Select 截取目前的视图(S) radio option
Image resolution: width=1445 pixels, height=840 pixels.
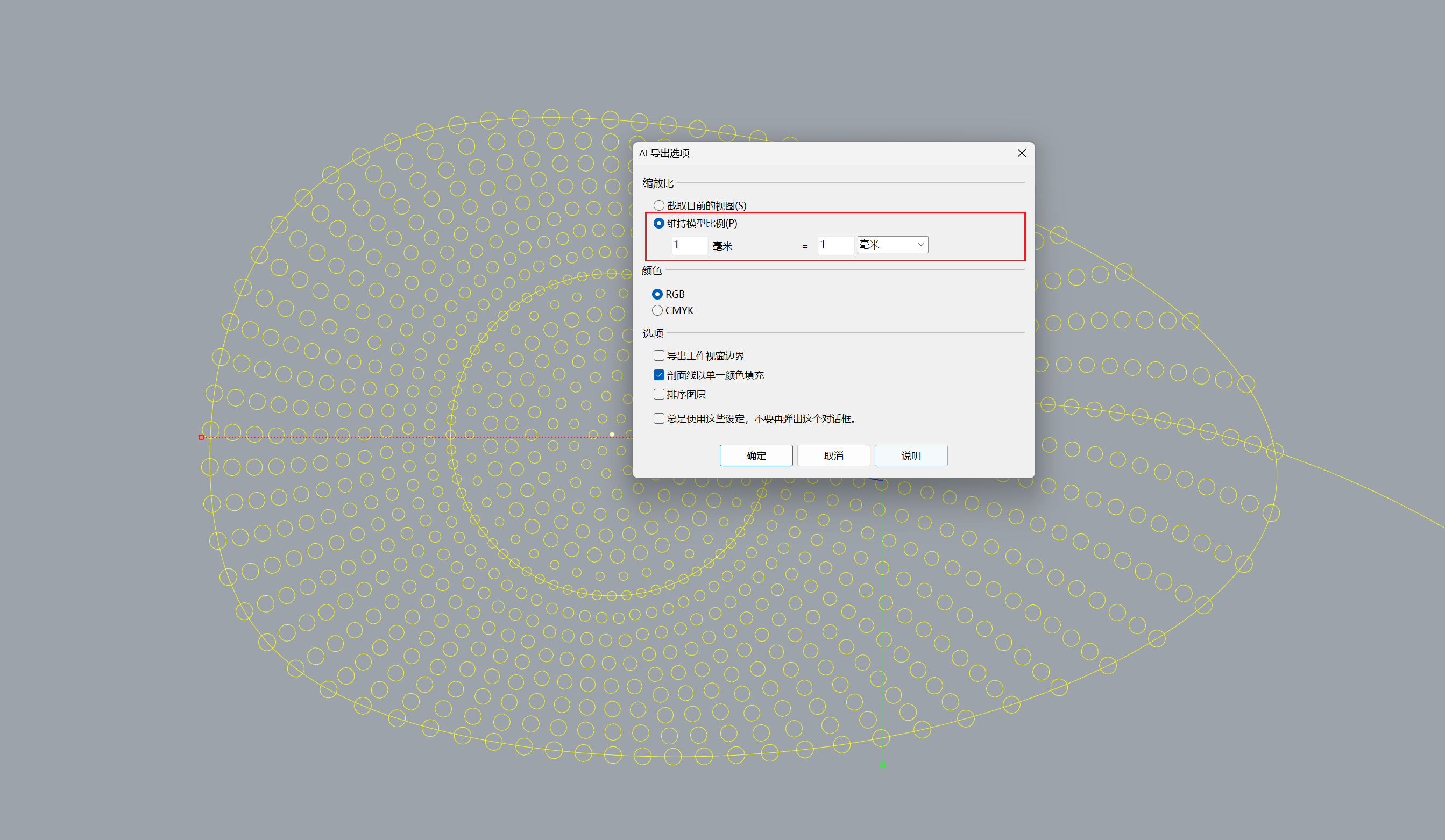click(659, 205)
